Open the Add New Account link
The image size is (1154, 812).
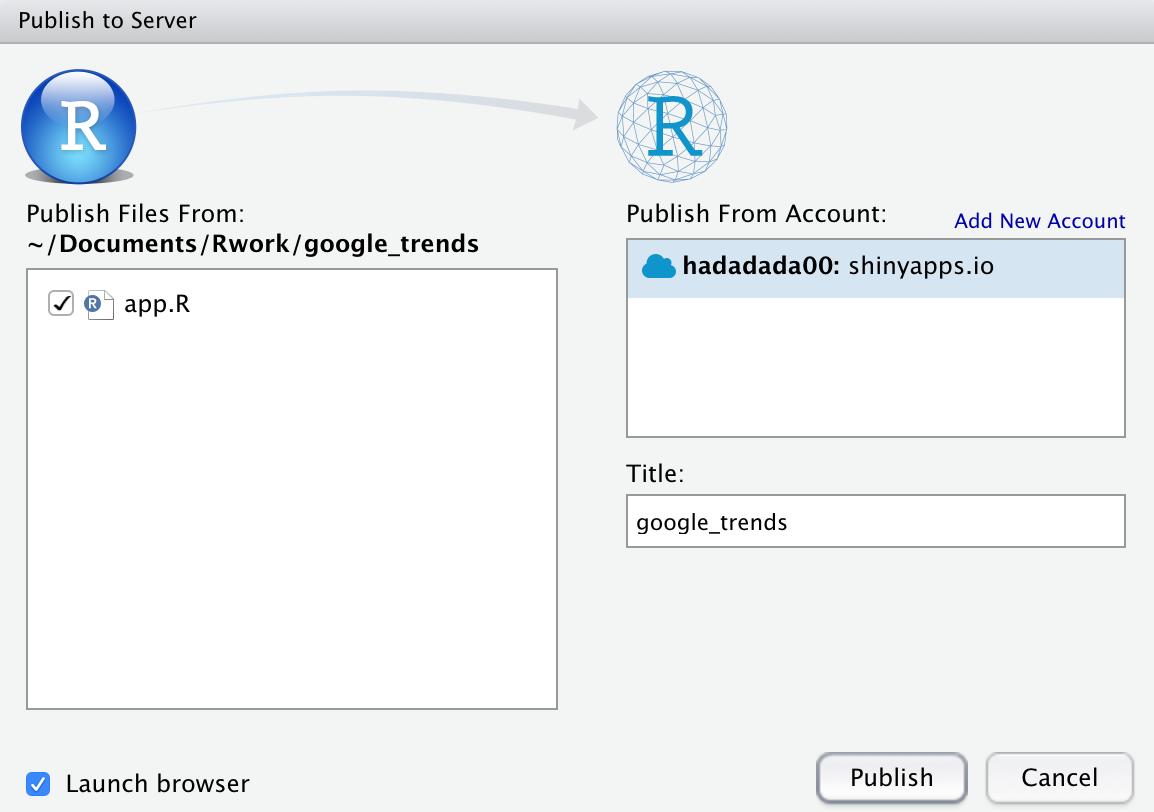tap(1039, 221)
